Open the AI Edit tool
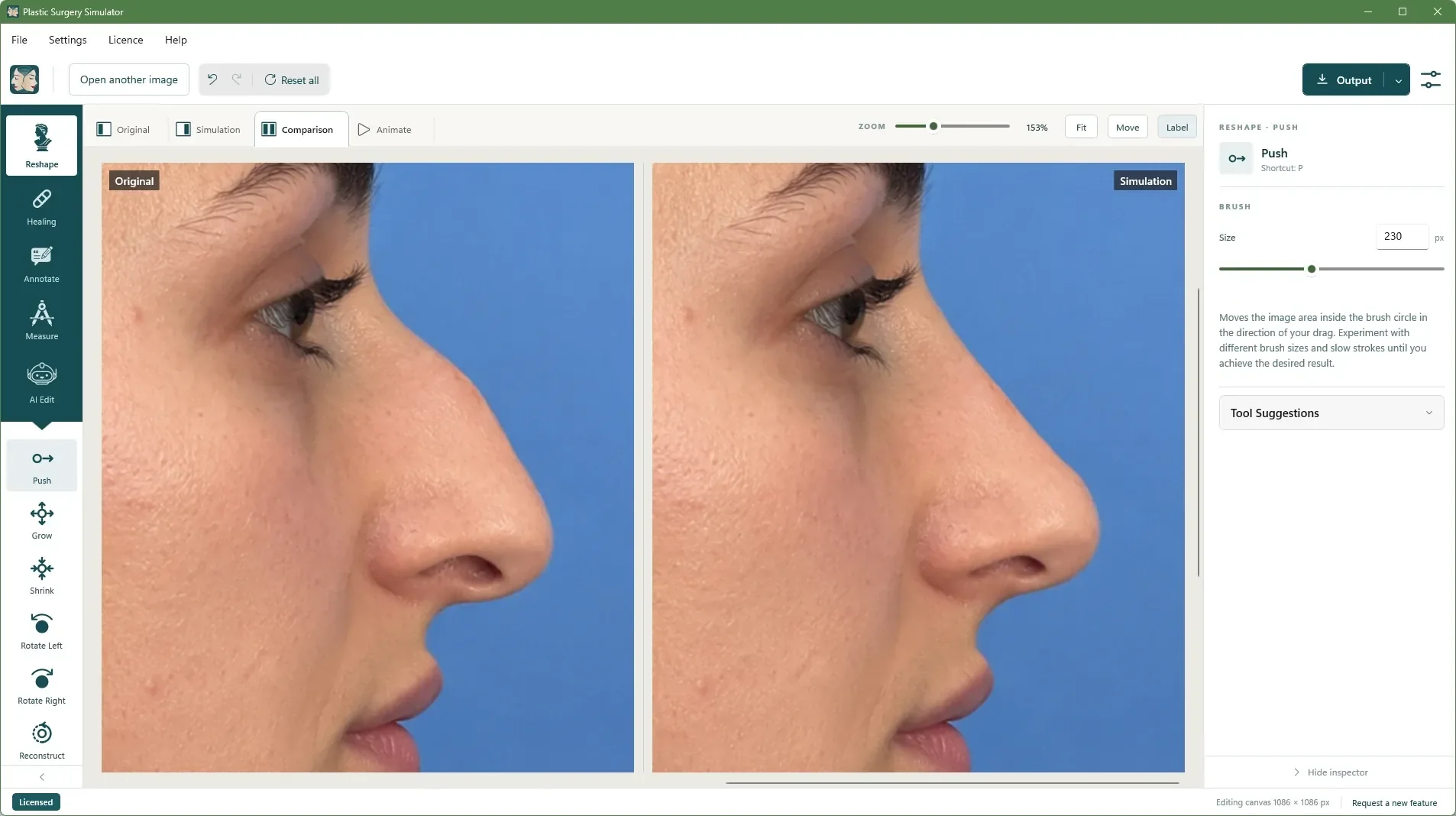This screenshot has width=1456, height=816. (x=41, y=384)
